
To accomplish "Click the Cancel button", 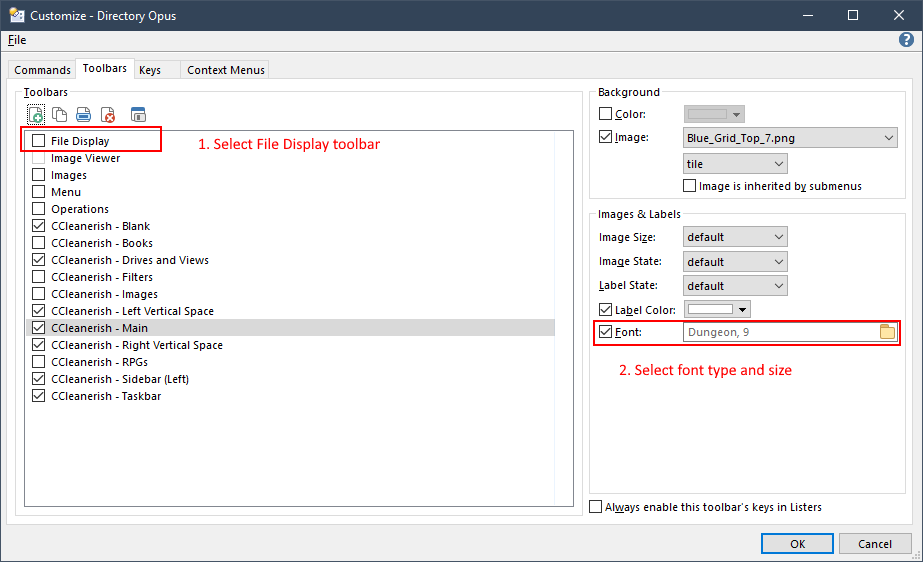I will (874, 544).
